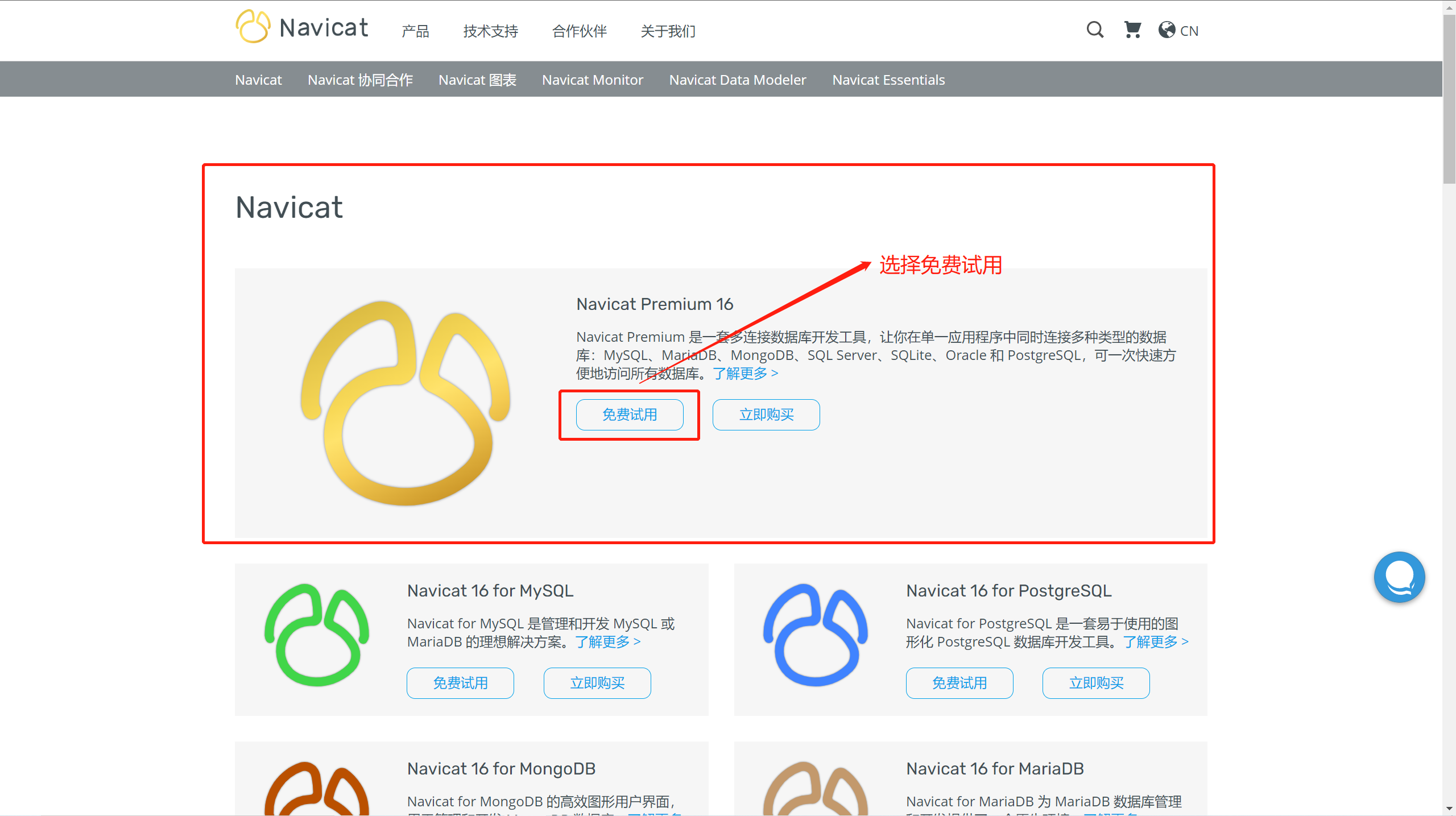Open the 产品 menu
Screen dimensions: 1456x816
point(415,31)
